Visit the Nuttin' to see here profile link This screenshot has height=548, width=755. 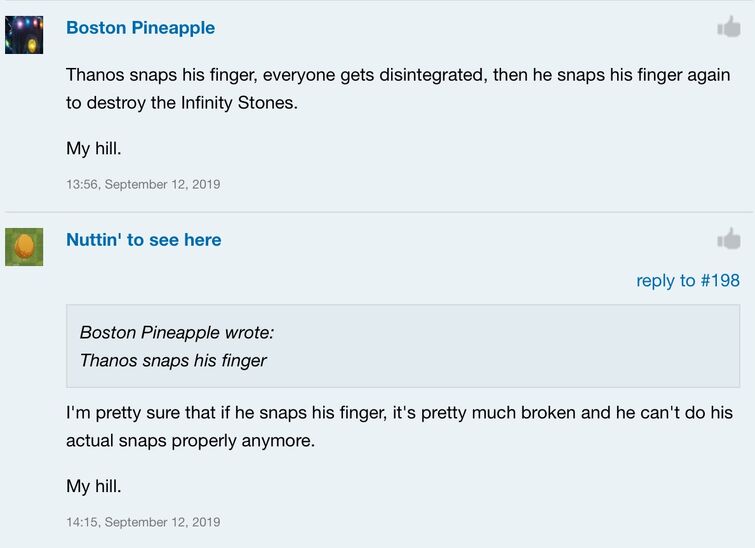144,240
